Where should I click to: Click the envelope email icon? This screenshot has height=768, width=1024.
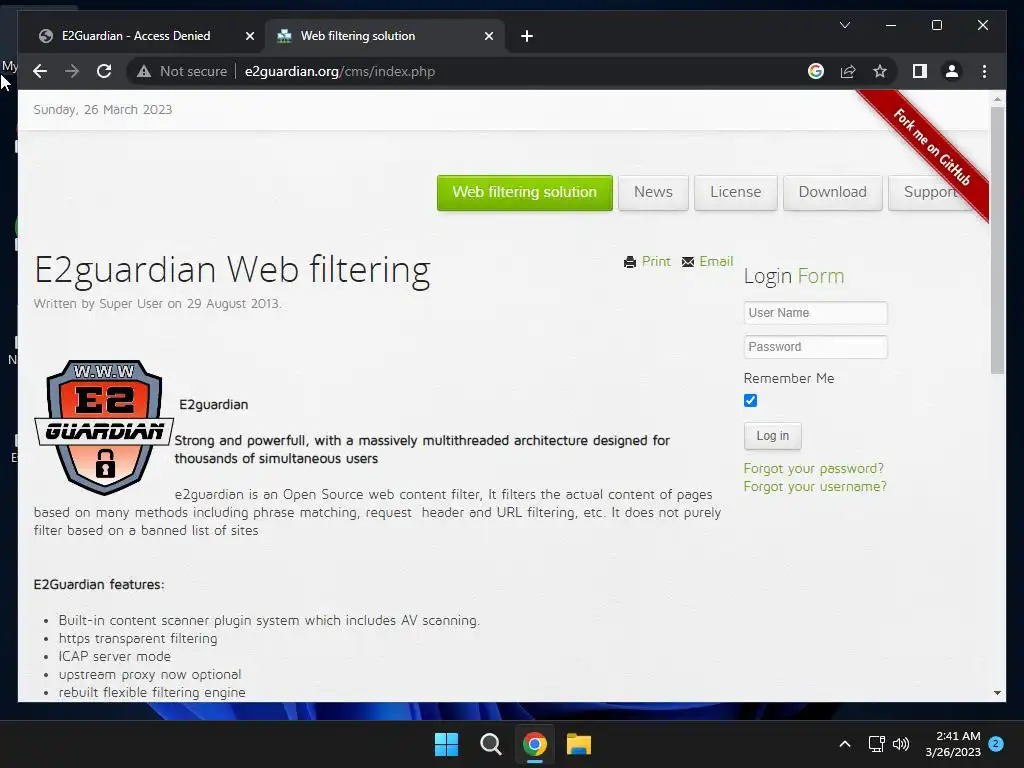(x=688, y=262)
